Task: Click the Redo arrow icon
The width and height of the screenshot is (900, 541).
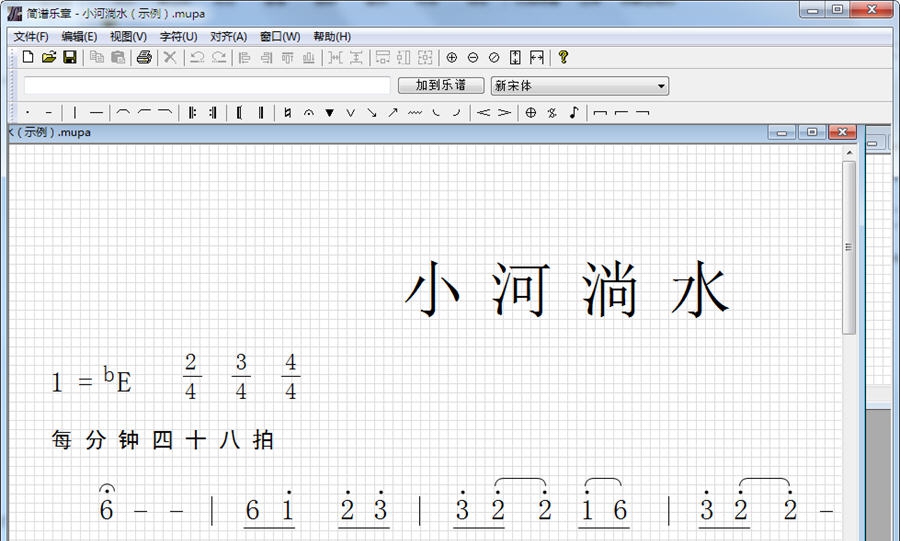Action: 219,57
